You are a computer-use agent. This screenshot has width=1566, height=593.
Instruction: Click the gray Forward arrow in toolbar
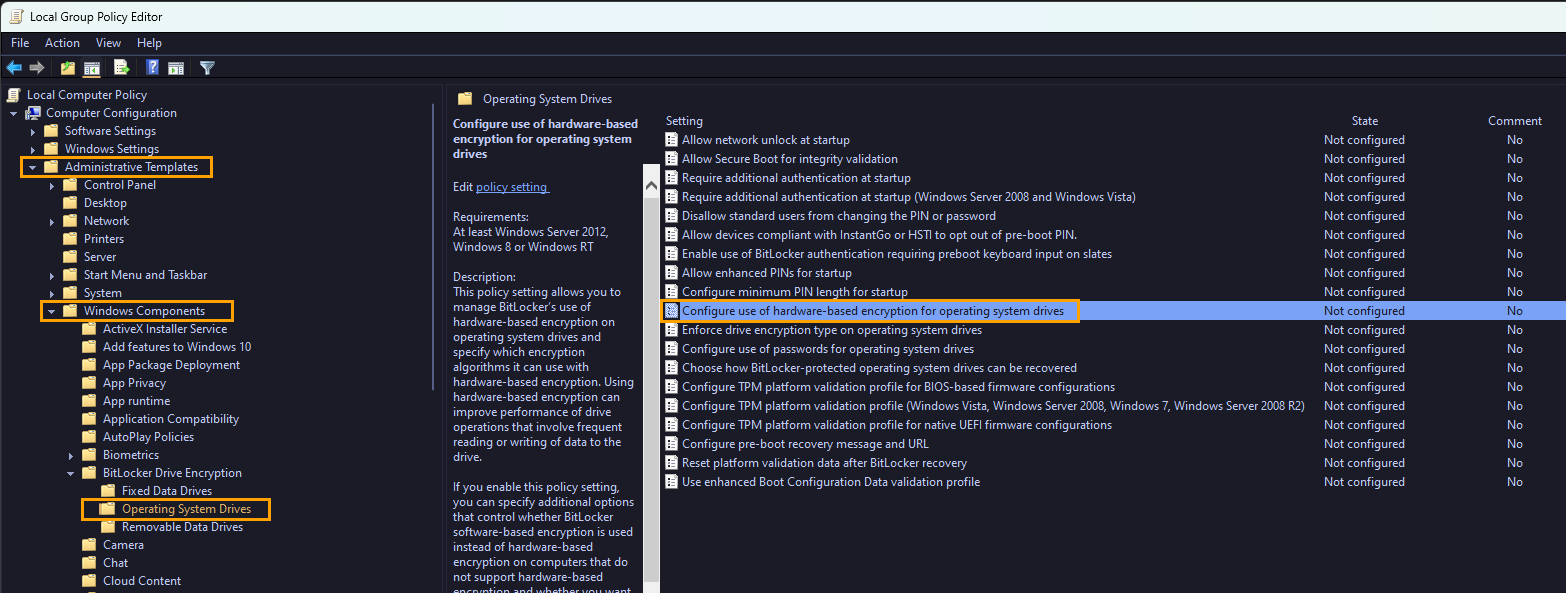coord(37,68)
